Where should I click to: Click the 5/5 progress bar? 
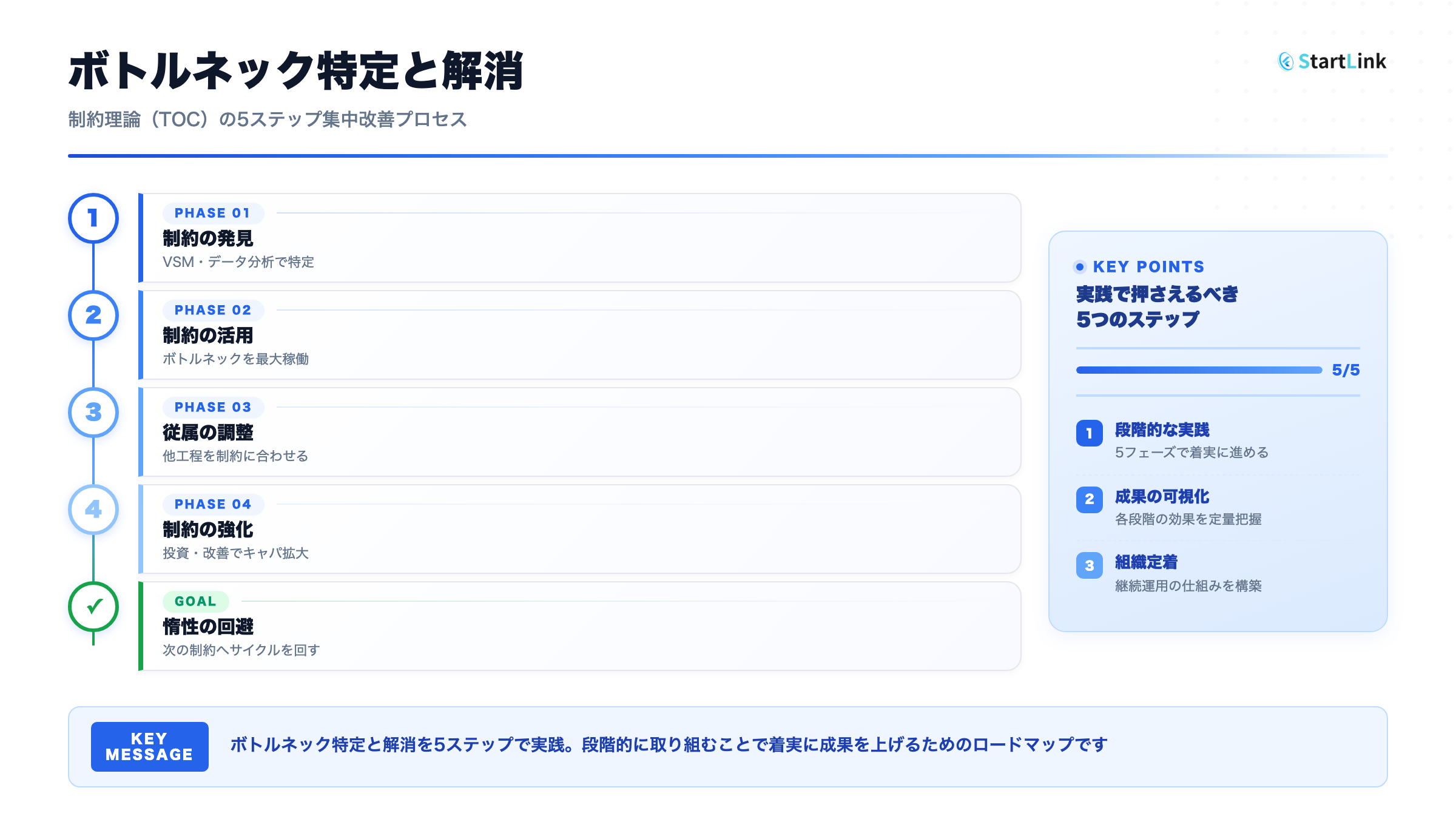pyautogui.click(x=1199, y=370)
